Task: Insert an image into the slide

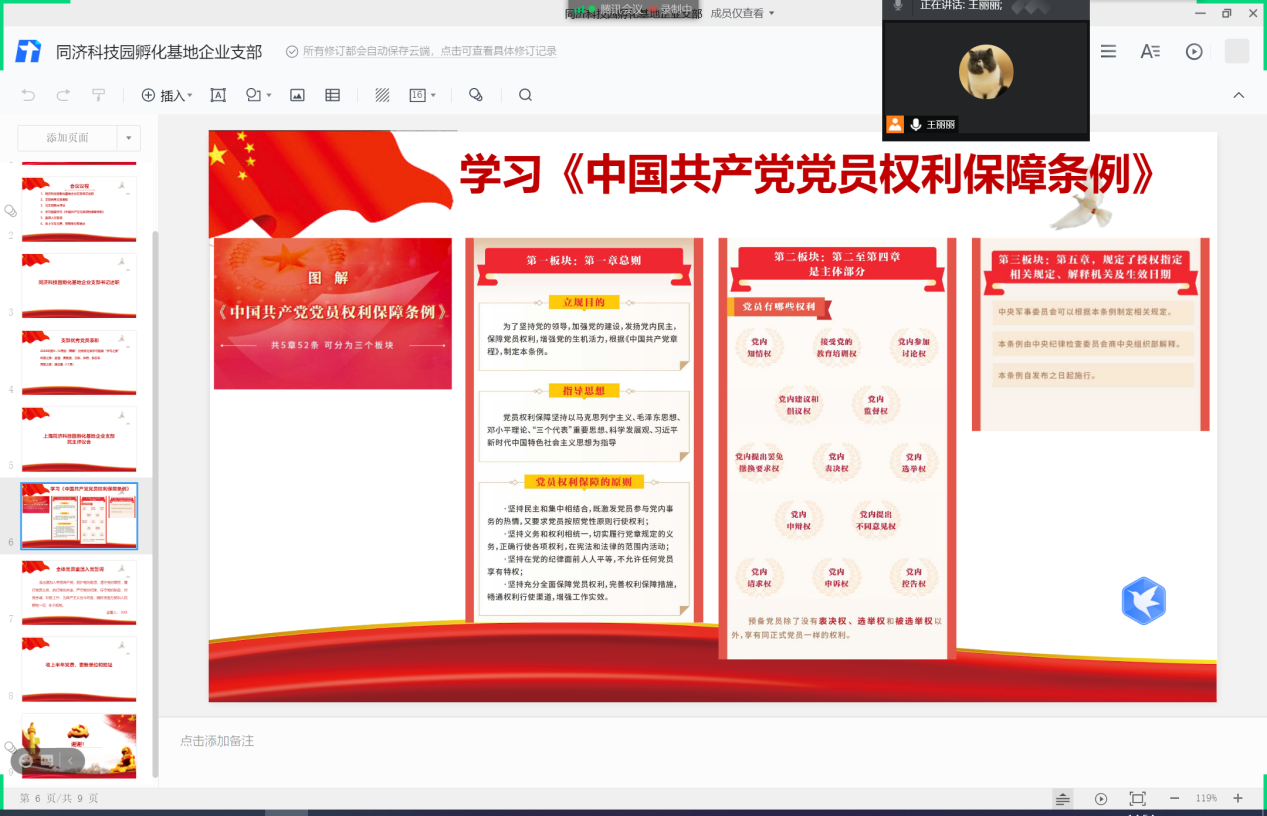Action: [x=297, y=95]
